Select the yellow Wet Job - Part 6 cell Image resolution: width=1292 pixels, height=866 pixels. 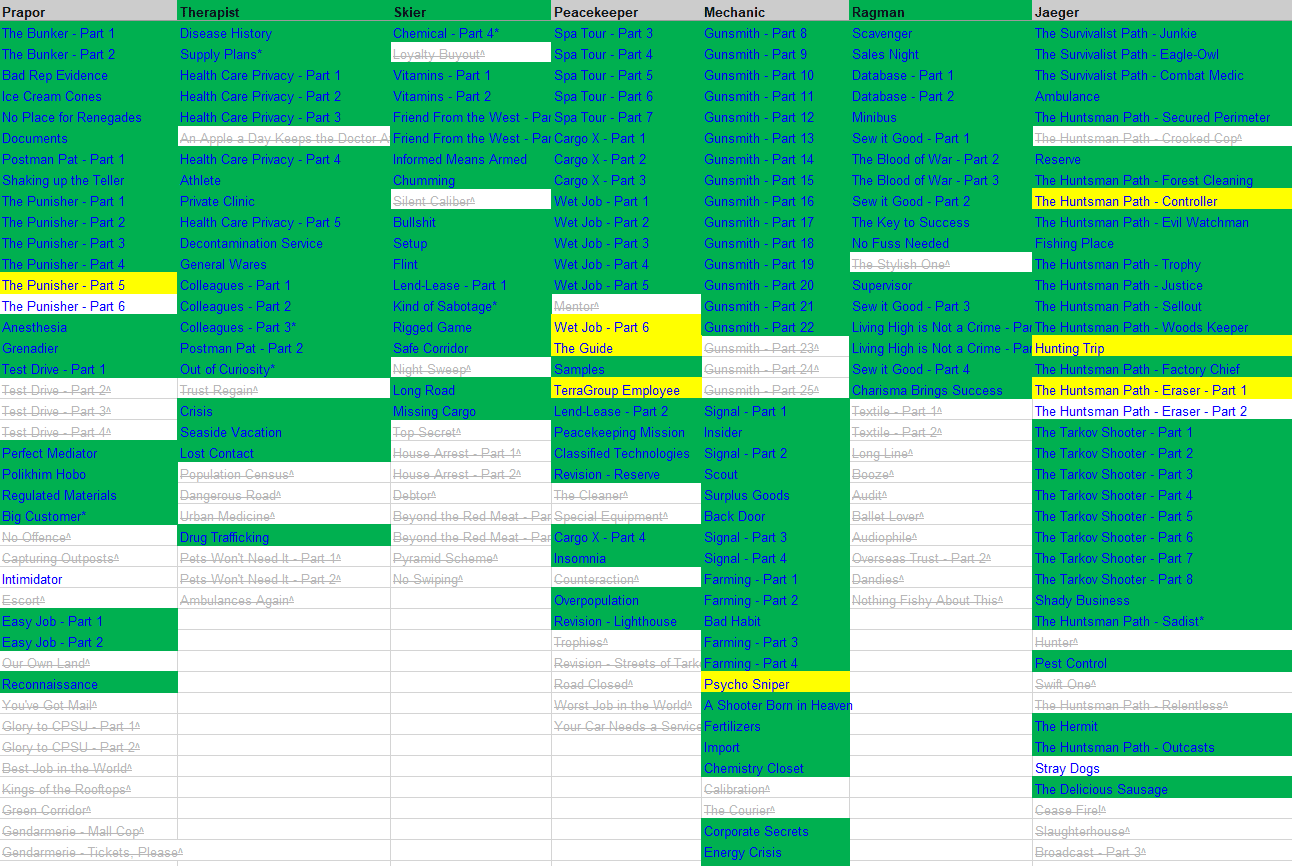tap(627, 327)
